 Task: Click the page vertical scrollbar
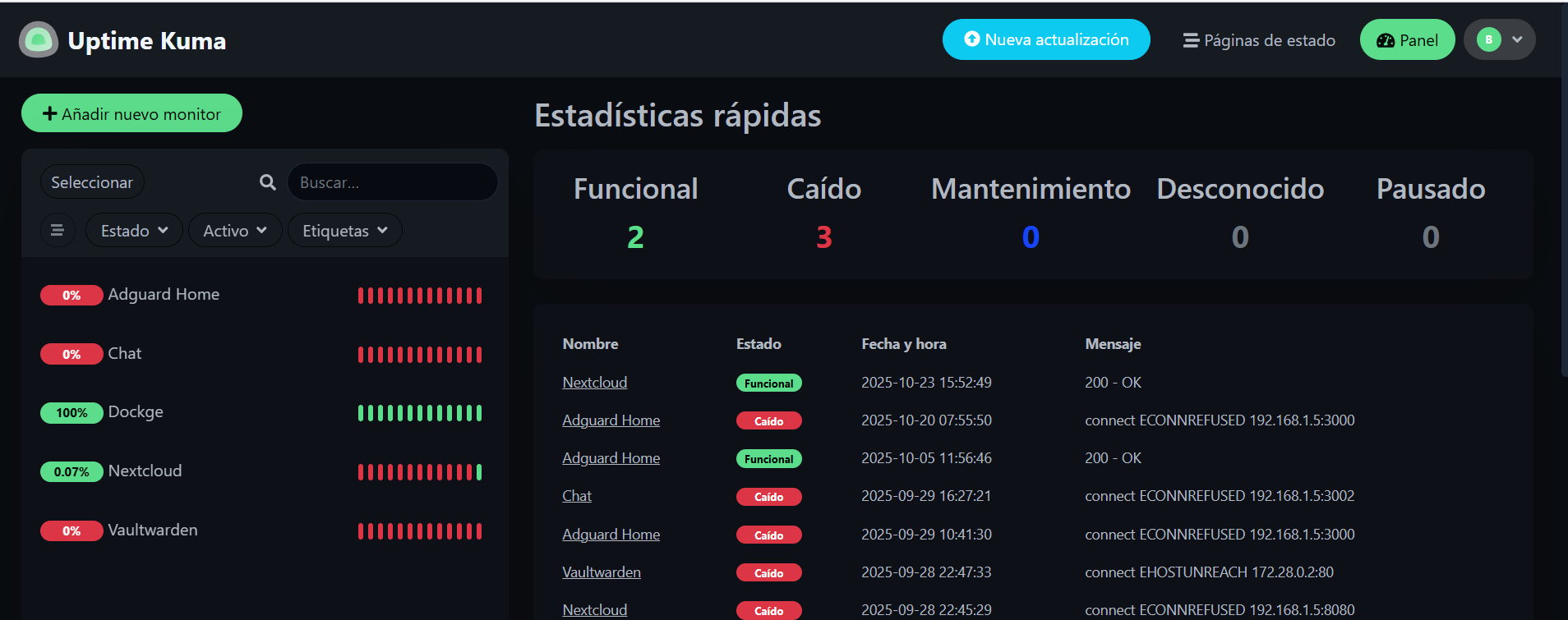[x=1564, y=189]
